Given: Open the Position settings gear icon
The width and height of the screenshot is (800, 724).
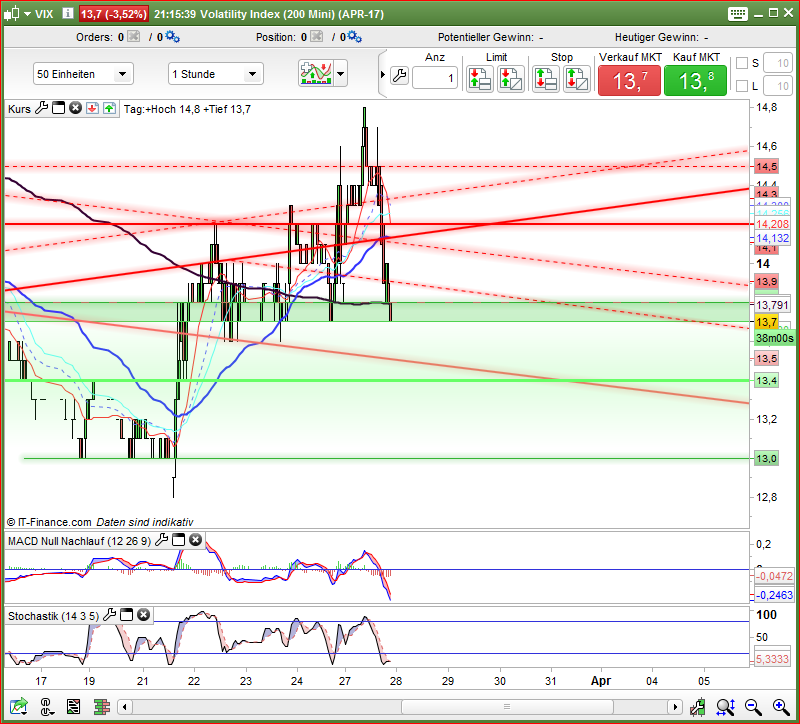Looking at the screenshot, I should [x=355, y=36].
